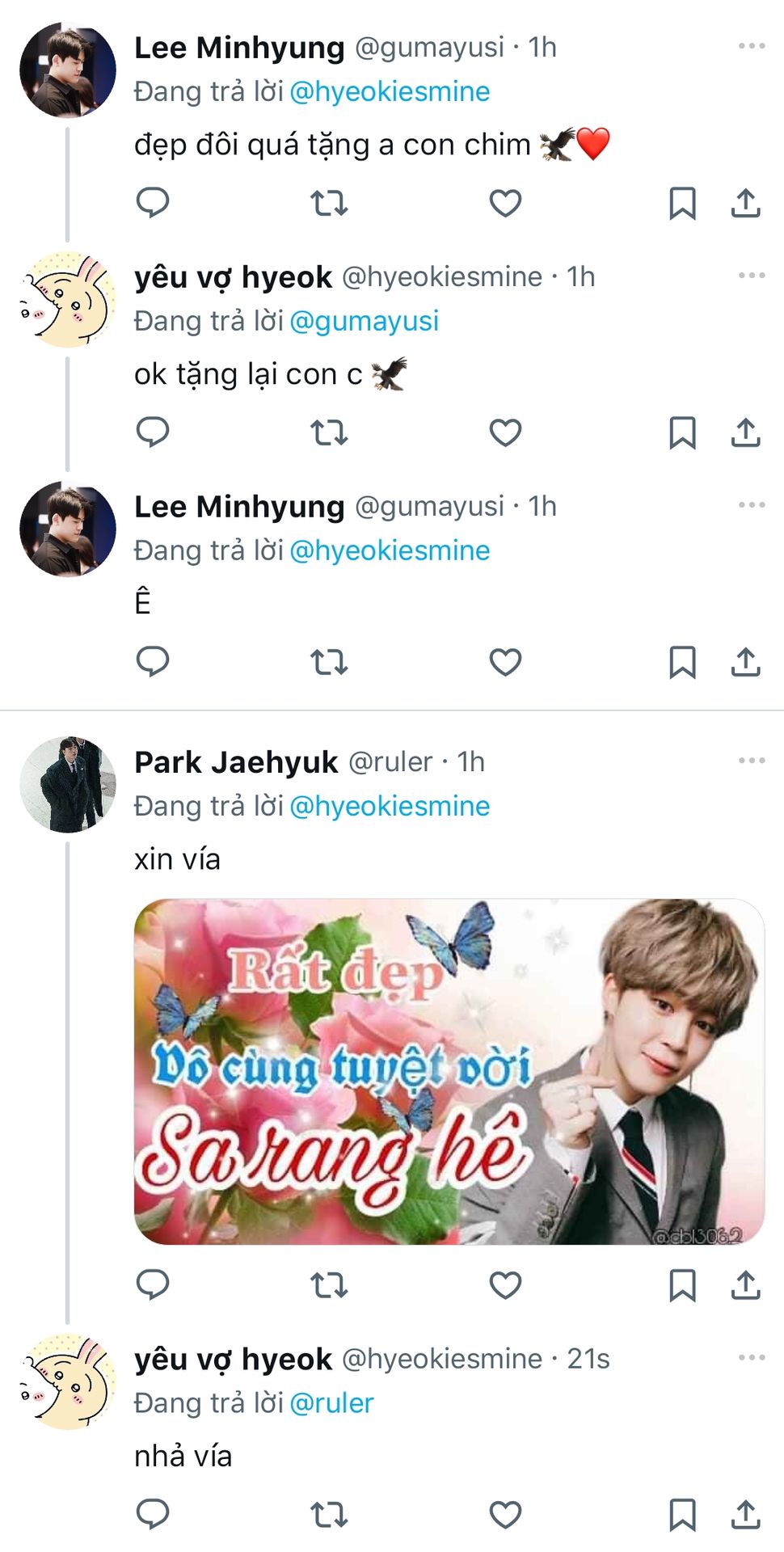Reply to the 'đẹp đôi quá' tweet
This screenshot has width=784, height=1552.
(x=152, y=202)
